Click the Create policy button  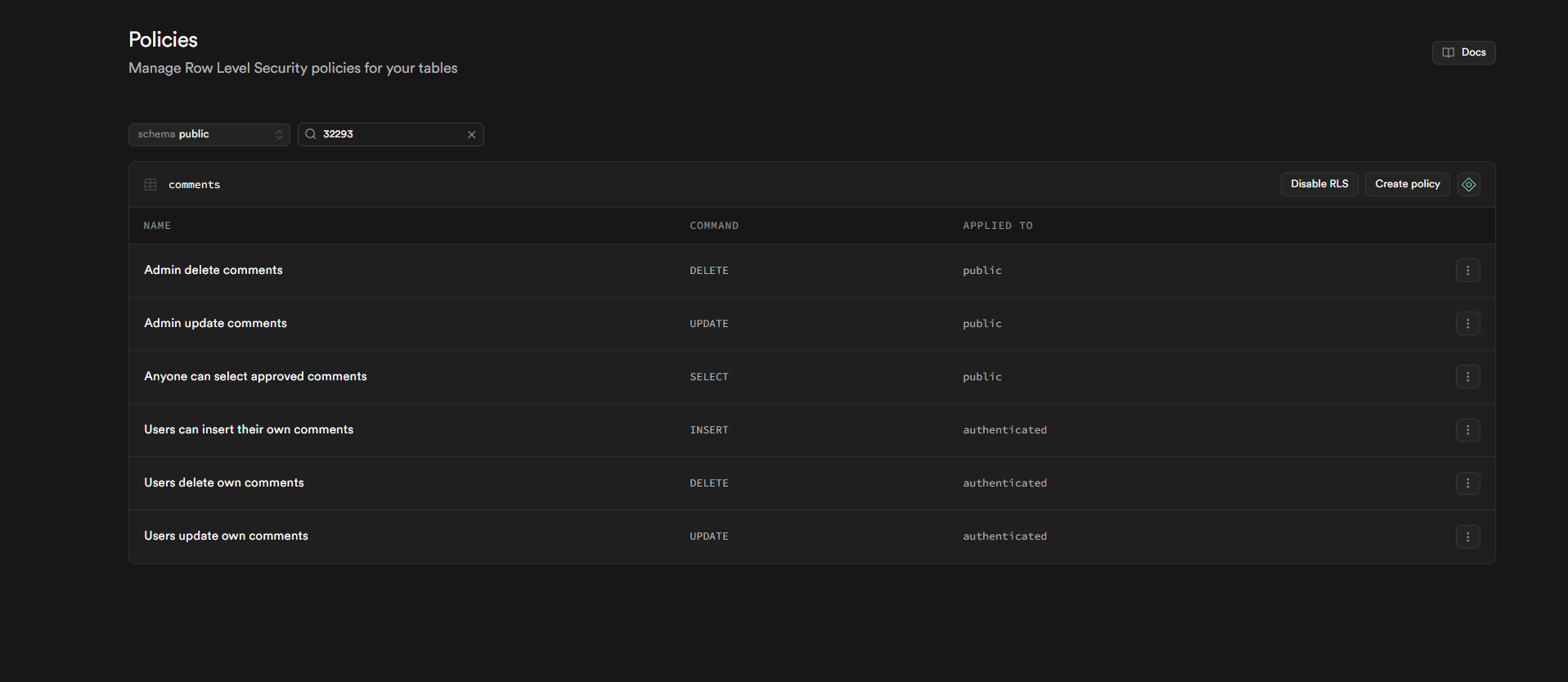(1407, 185)
